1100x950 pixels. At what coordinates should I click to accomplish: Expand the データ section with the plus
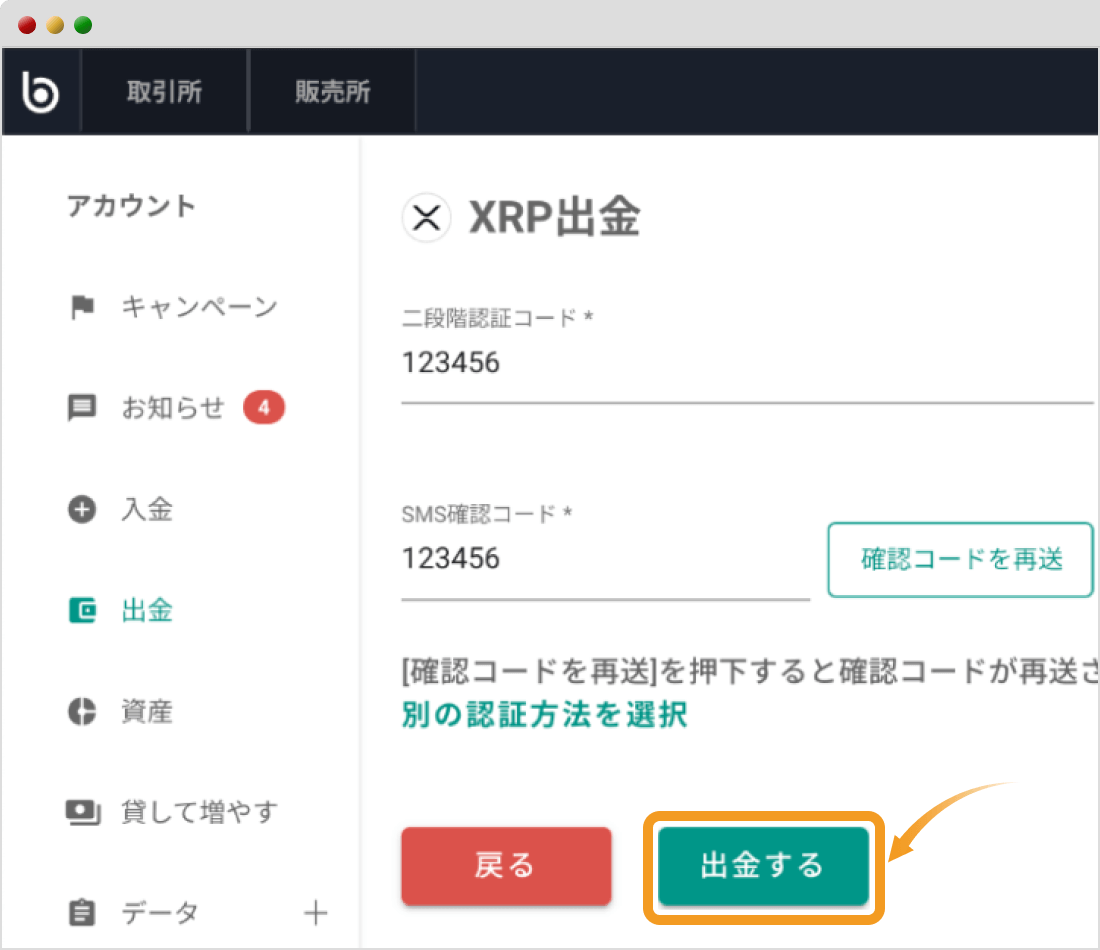[315, 912]
